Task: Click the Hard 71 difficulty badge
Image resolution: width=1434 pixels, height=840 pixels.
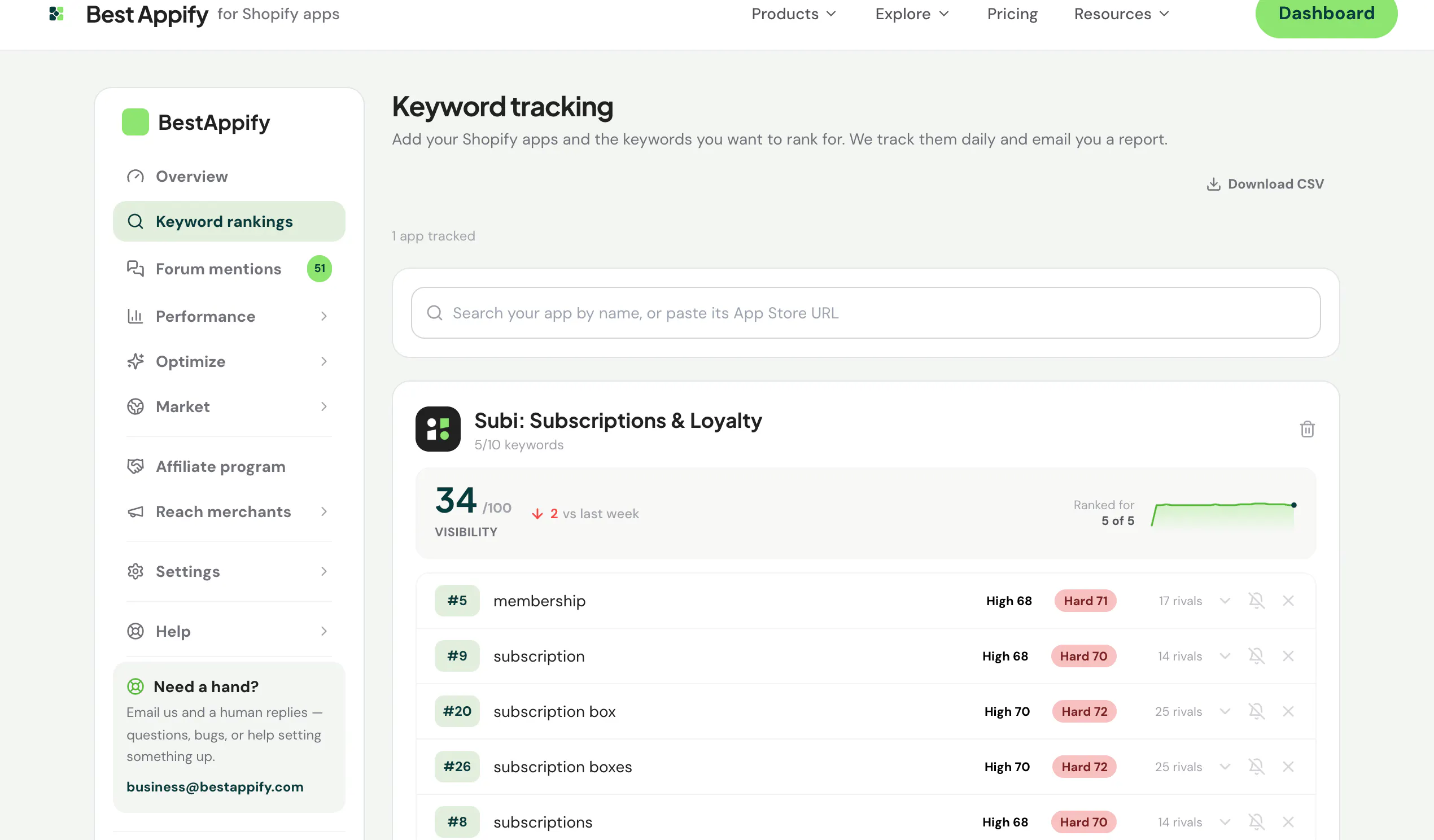Action: click(1085, 601)
